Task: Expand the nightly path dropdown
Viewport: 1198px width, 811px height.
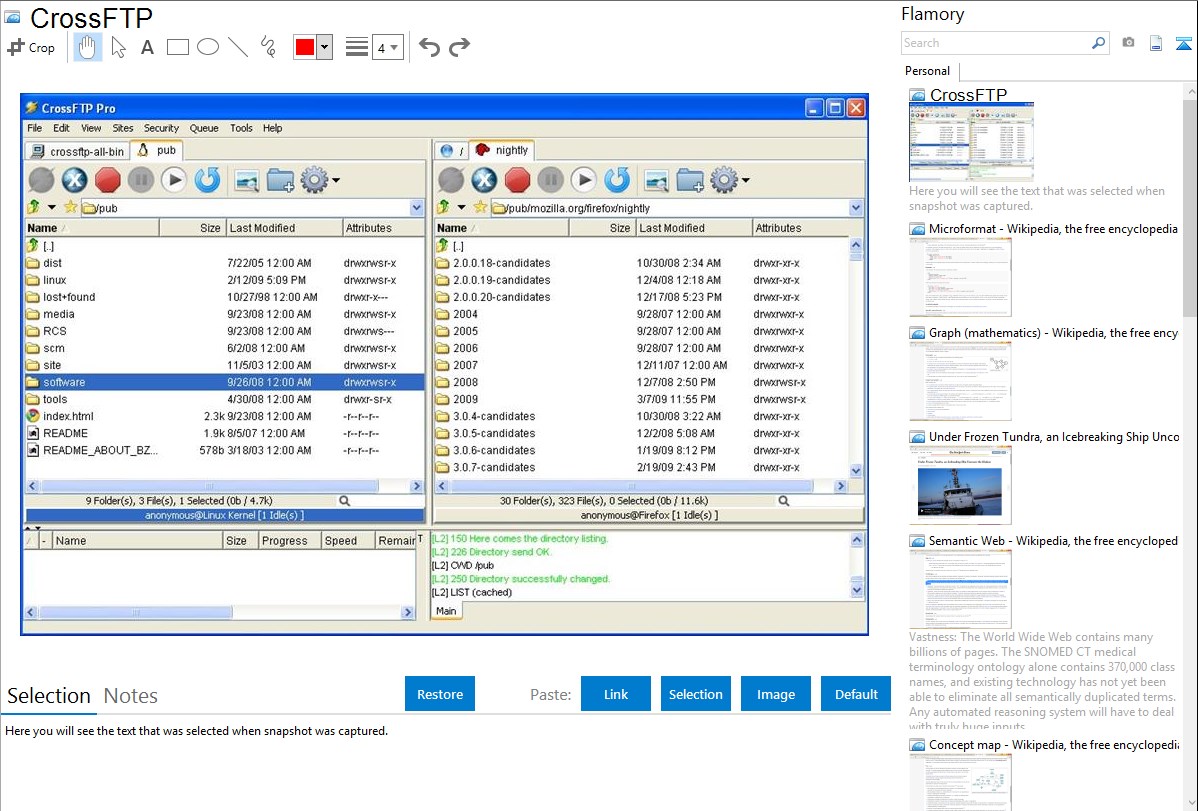Action: pyautogui.click(x=856, y=208)
